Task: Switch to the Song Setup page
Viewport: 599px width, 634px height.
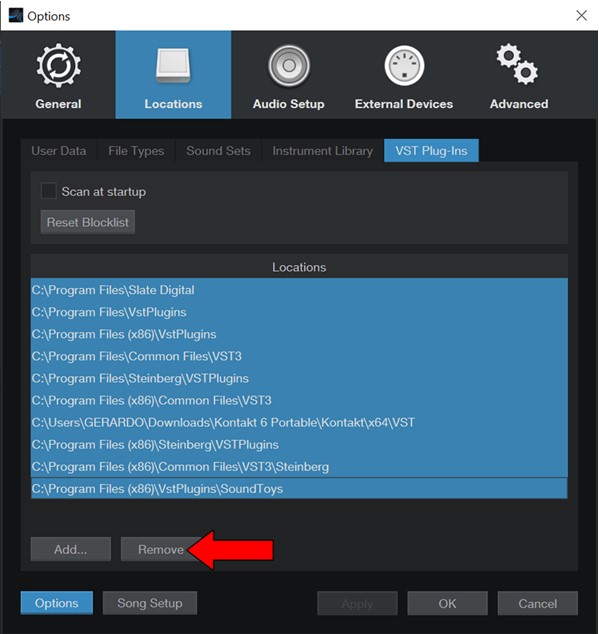Action: tap(150, 603)
